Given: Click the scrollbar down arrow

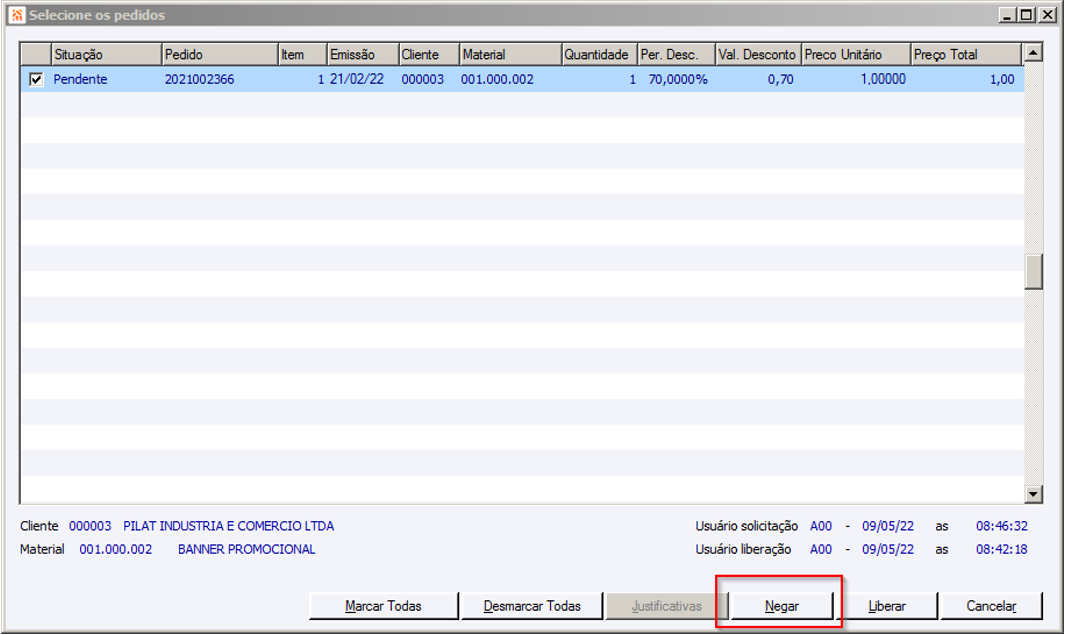Looking at the screenshot, I should pos(1033,494).
